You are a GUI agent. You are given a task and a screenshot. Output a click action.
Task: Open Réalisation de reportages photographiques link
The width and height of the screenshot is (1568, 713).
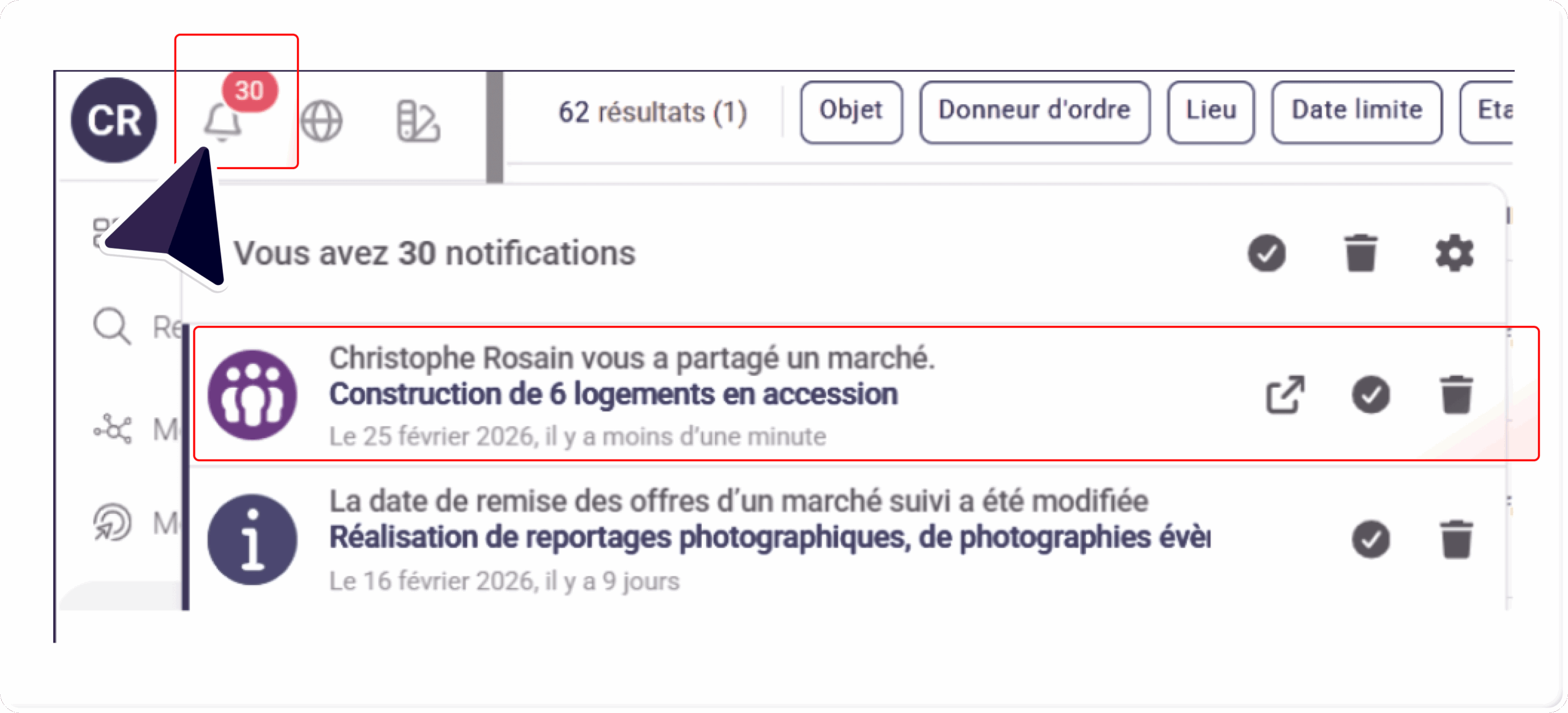pyautogui.click(x=769, y=538)
